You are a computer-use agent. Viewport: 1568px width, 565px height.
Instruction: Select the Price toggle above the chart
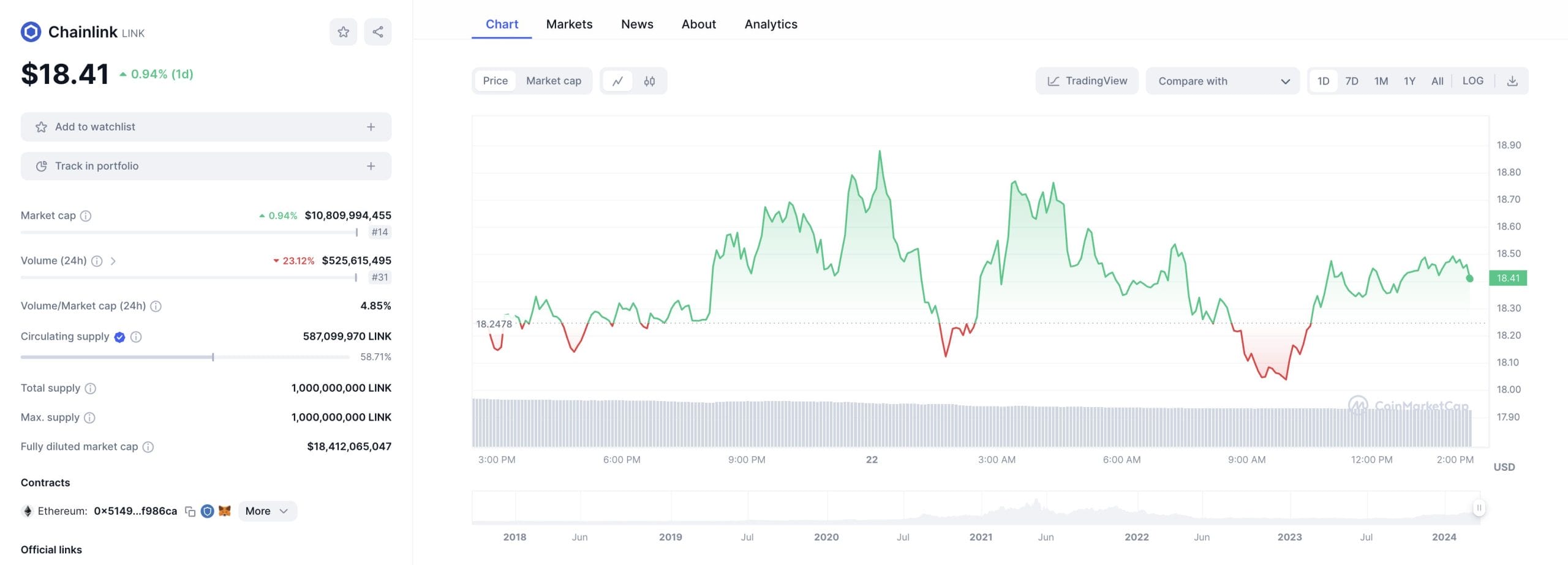pyautogui.click(x=495, y=80)
